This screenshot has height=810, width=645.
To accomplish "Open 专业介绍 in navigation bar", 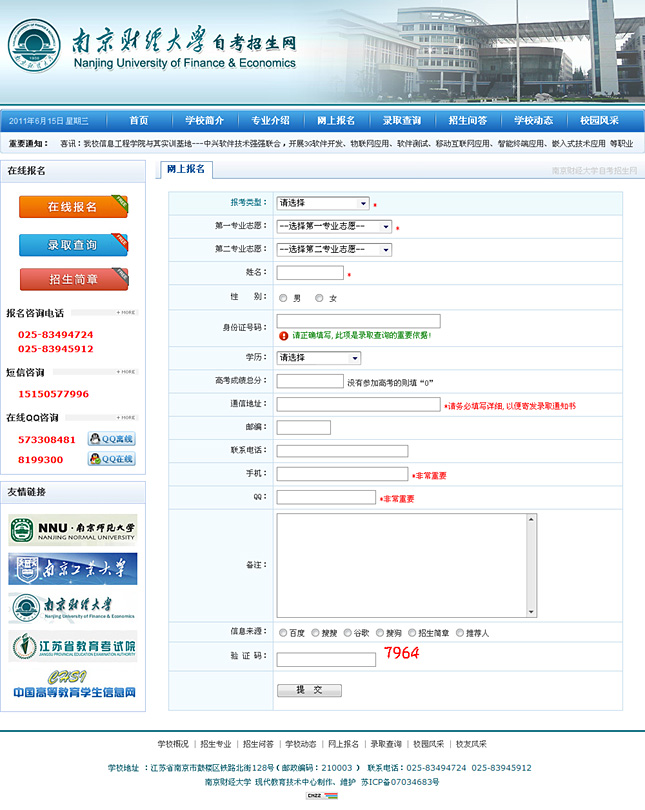I will click(270, 120).
